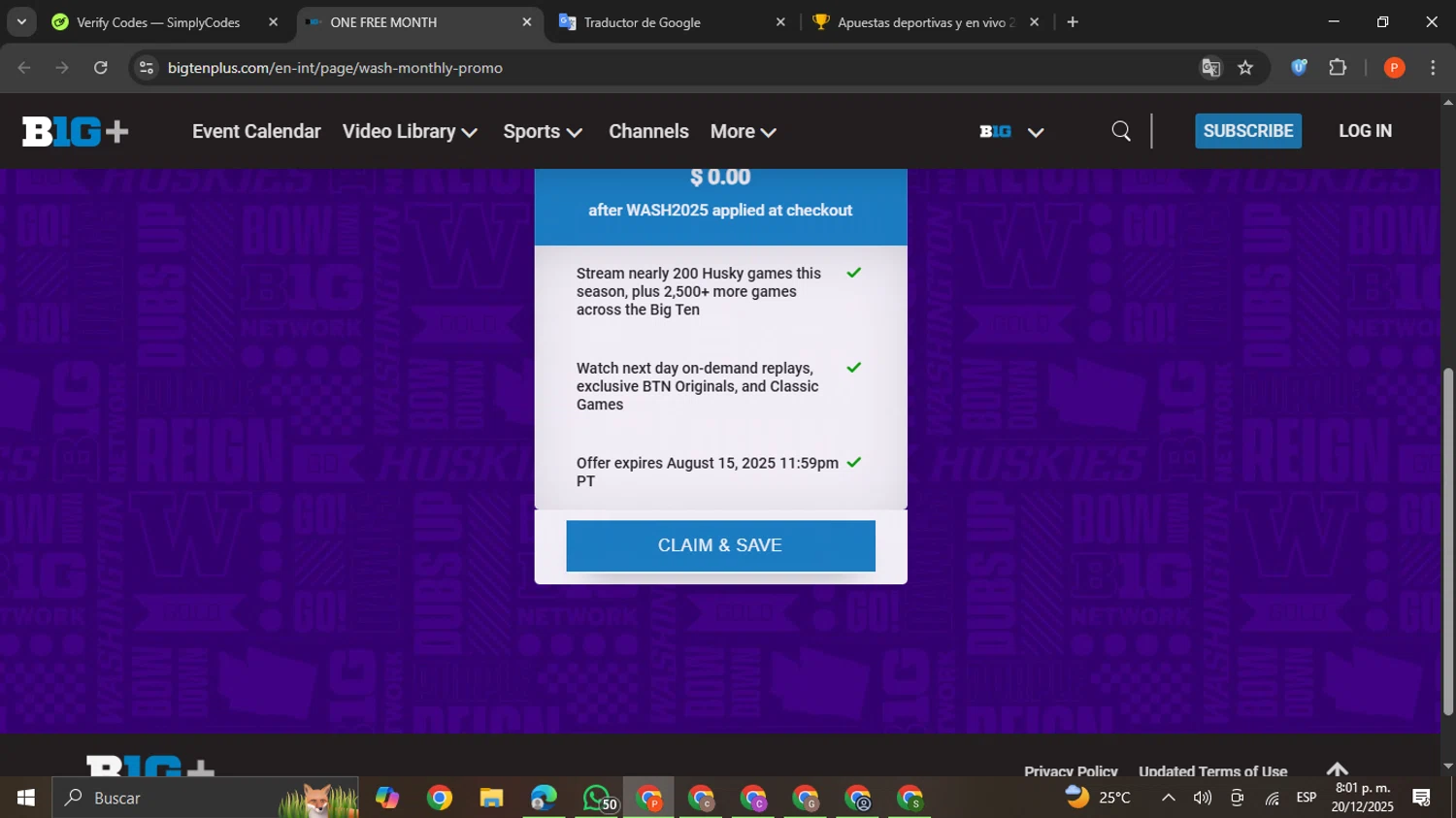Expand the B1G school selector chevron
Viewport: 1456px width, 818px height.
point(1035,132)
